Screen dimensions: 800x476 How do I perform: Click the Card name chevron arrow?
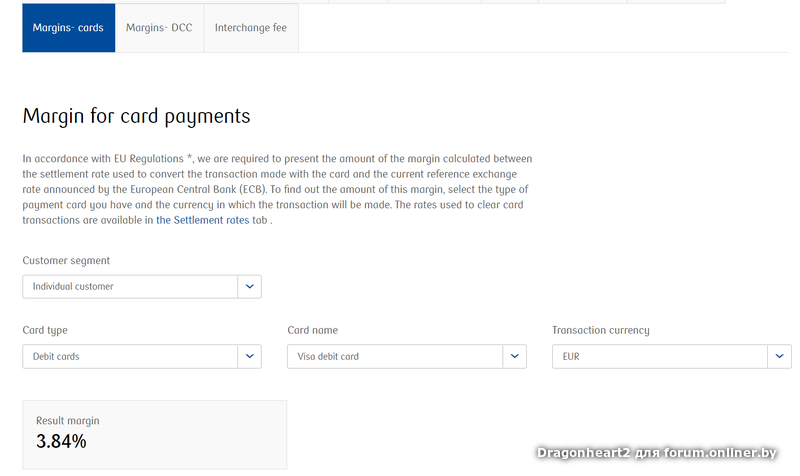click(514, 356)
